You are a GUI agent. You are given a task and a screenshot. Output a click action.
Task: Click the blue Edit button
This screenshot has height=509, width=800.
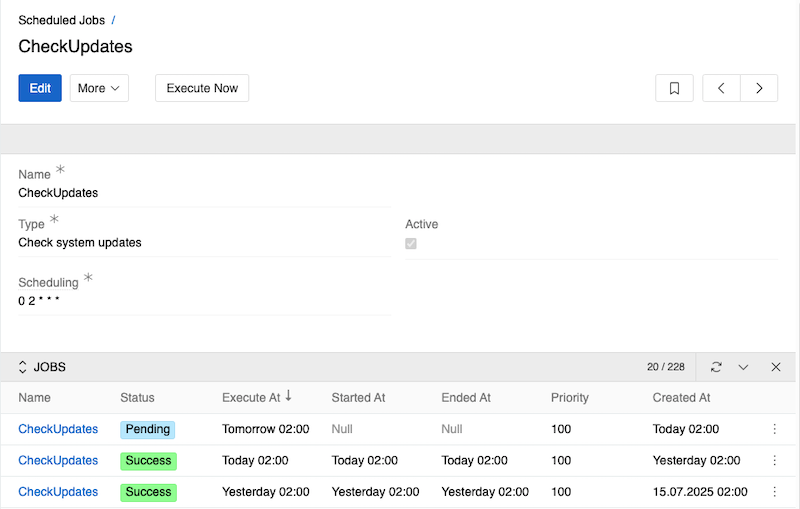(x=40, y=88)
